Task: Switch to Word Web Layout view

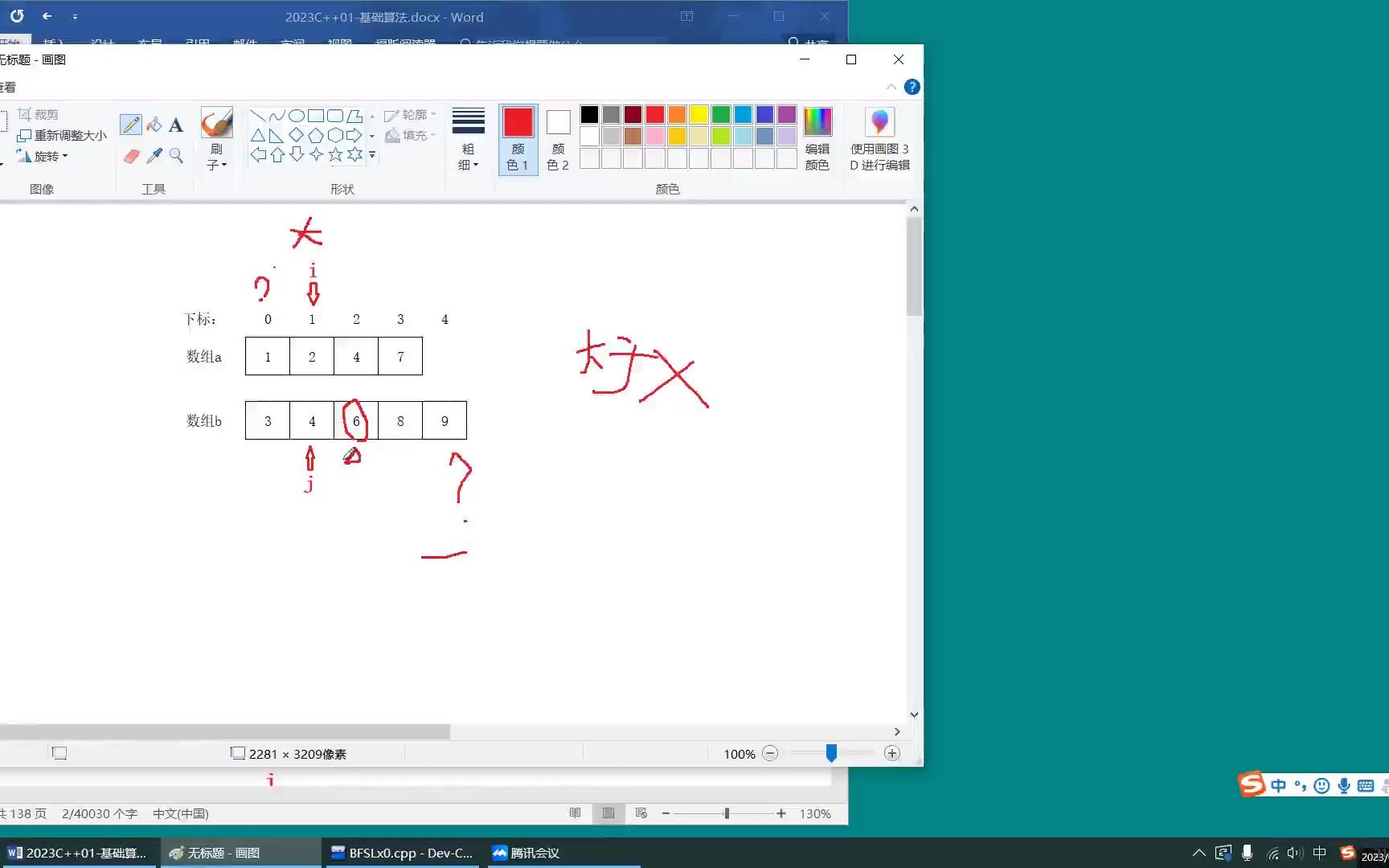Action: point(641,813)
